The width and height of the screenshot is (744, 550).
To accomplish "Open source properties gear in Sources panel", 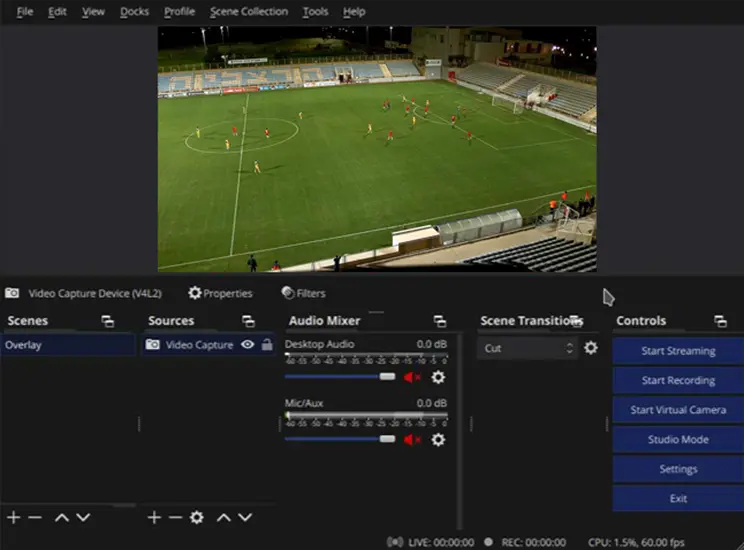I will pos(197,517).
